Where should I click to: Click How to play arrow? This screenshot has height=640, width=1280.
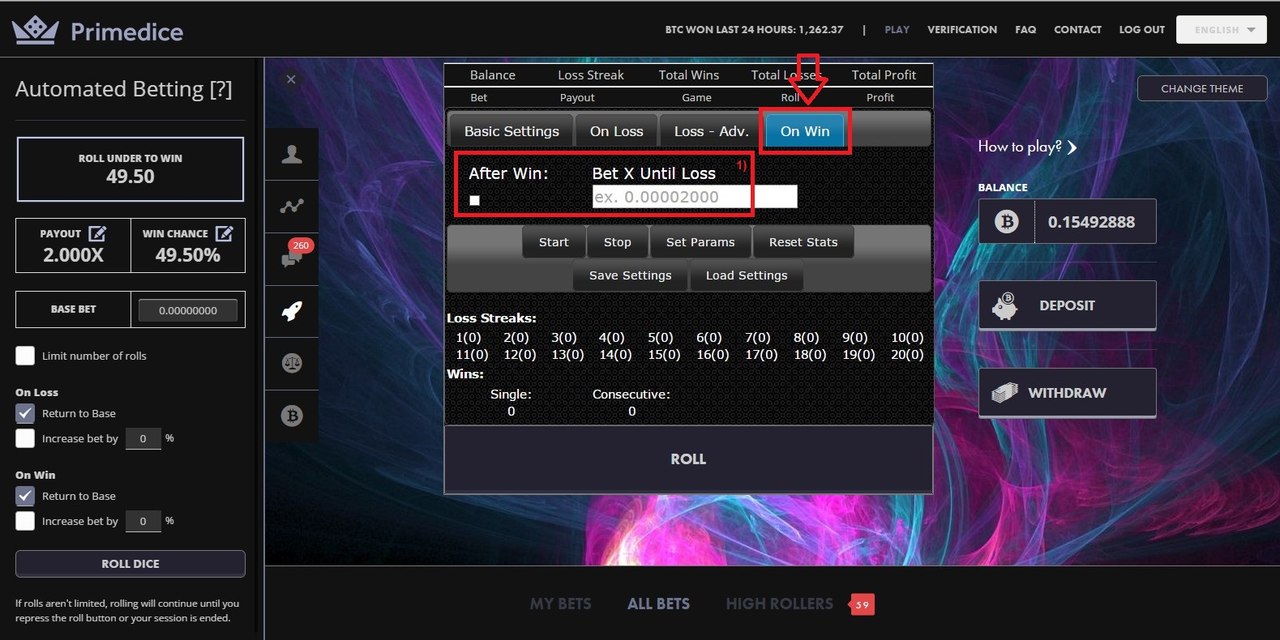[x=1072, y=147]
